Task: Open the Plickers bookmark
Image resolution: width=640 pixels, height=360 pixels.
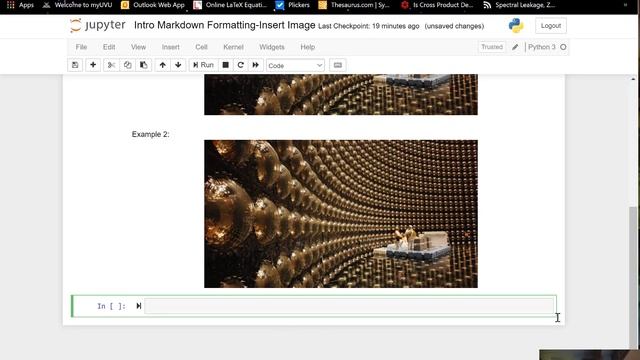Action: click(x=292, y=5)
